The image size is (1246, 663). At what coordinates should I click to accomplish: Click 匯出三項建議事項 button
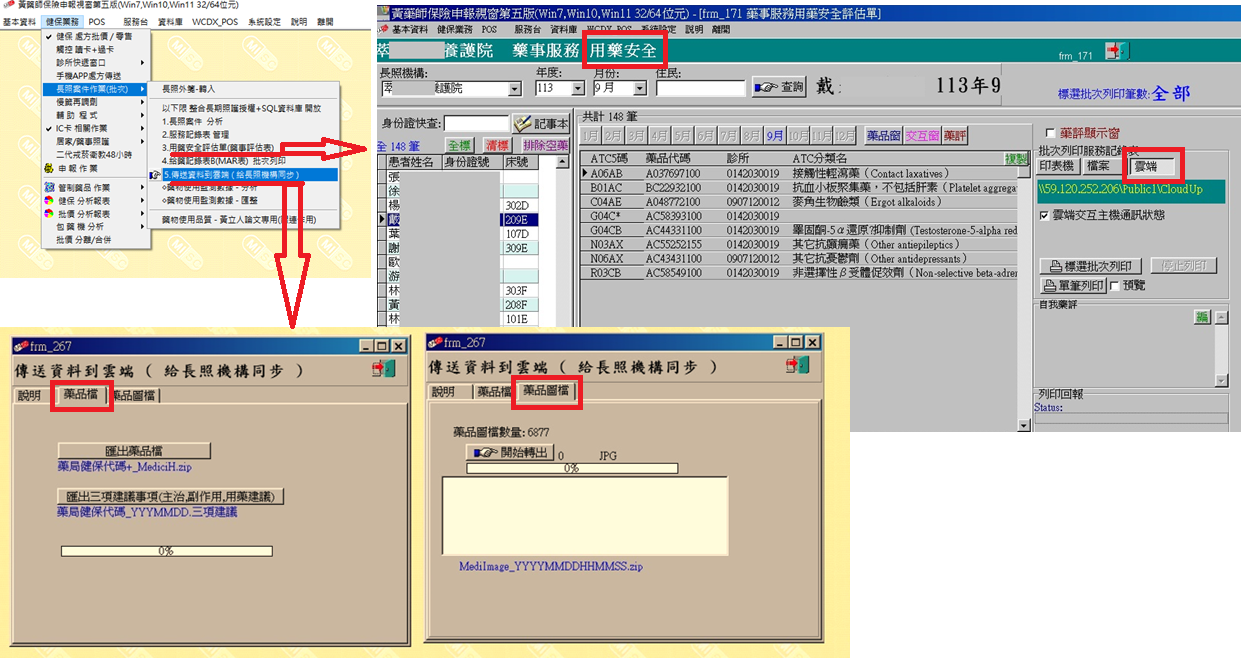tap(172, 496)
